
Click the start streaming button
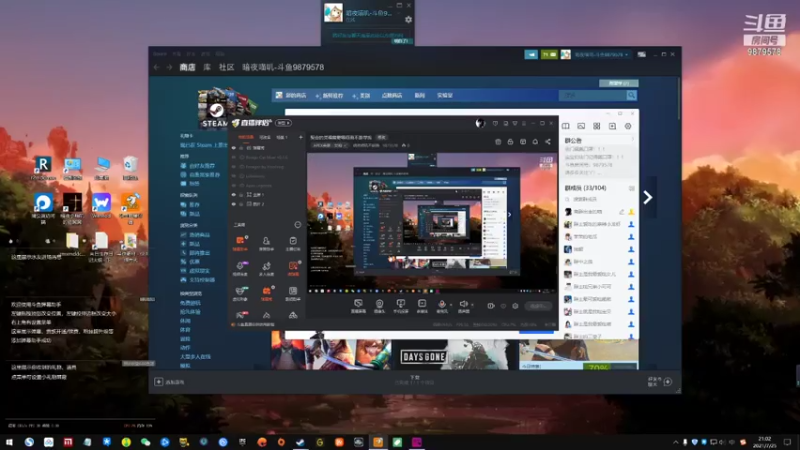click(x=538, y=306)
